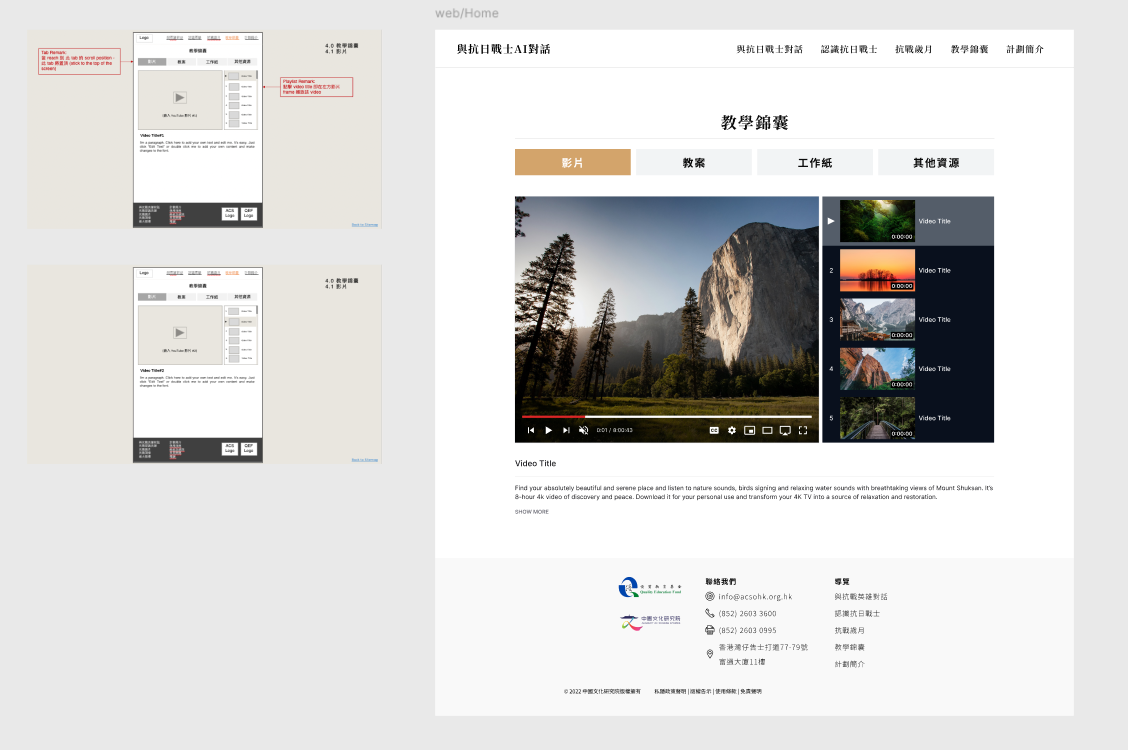Select playlist video 5 forest bridge thumbnail

[877, 418]
